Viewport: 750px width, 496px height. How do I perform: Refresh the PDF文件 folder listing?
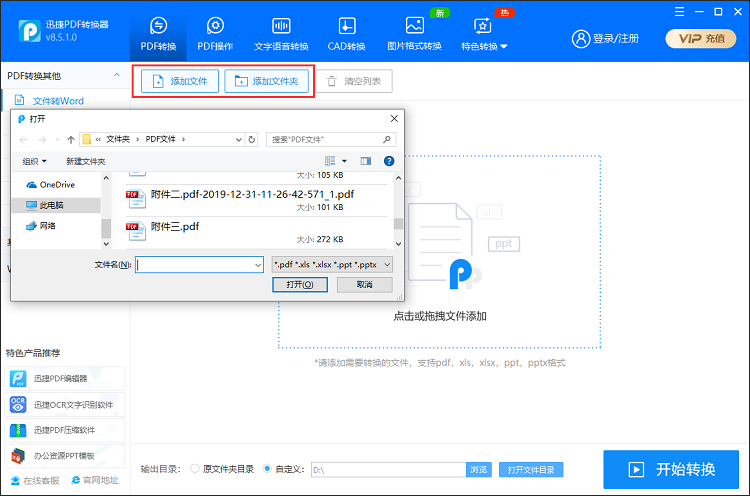(x=250, y=139)
